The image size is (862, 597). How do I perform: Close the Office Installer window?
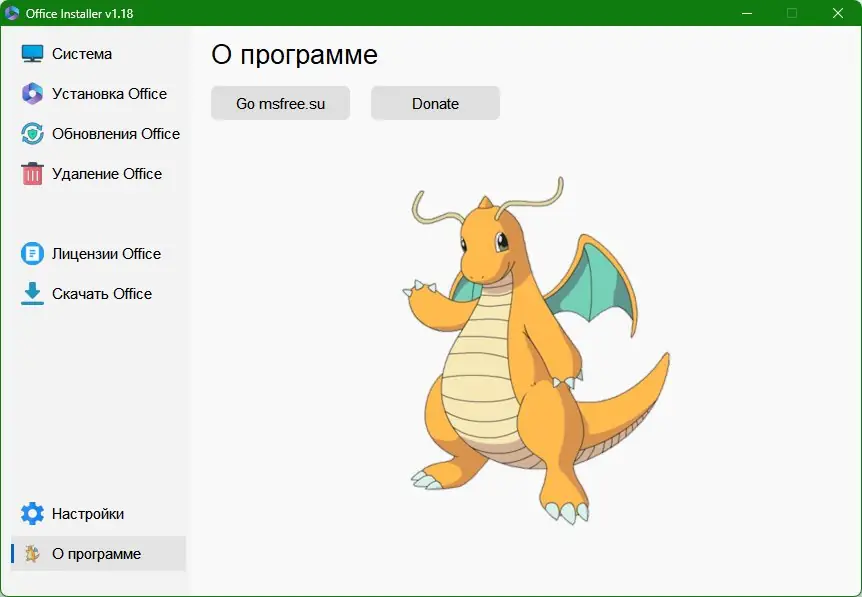click(838, 13)
